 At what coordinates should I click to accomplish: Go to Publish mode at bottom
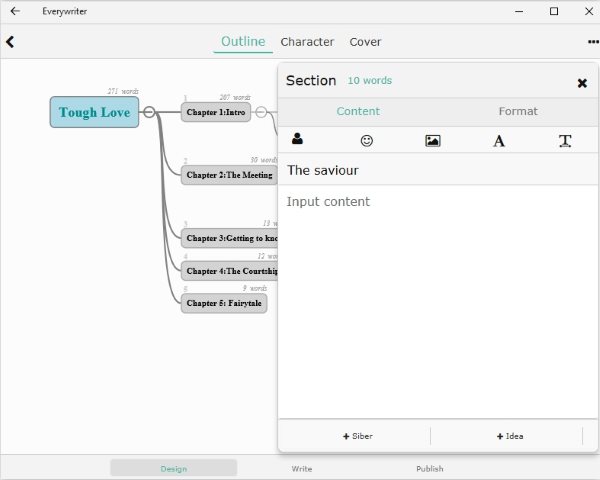430,468
